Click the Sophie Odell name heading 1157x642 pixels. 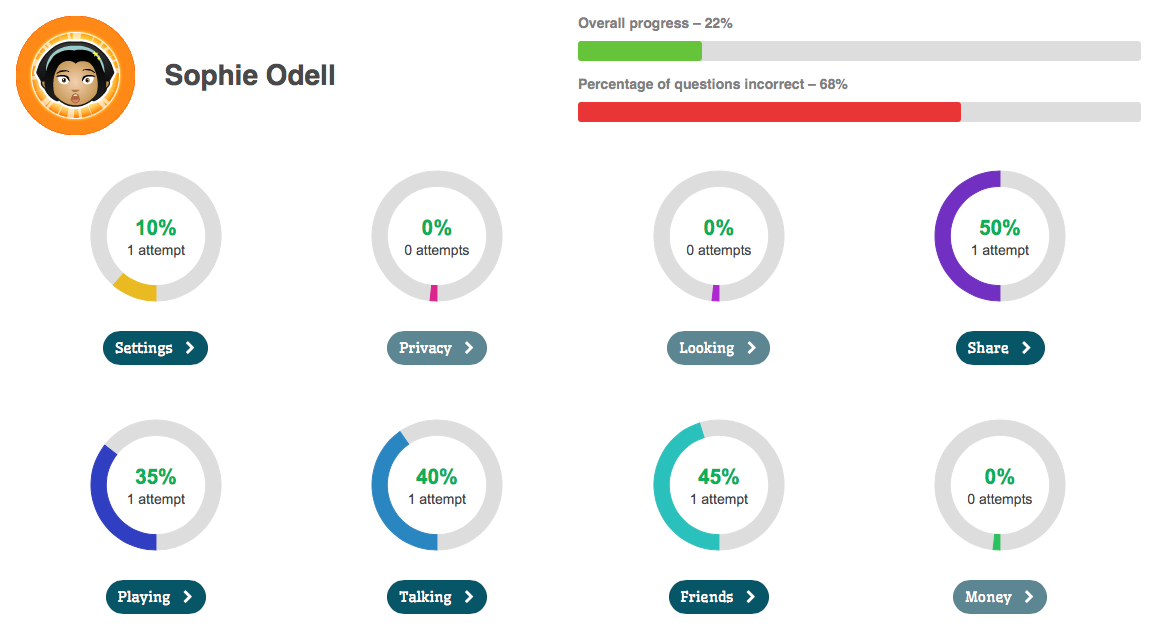249,75
